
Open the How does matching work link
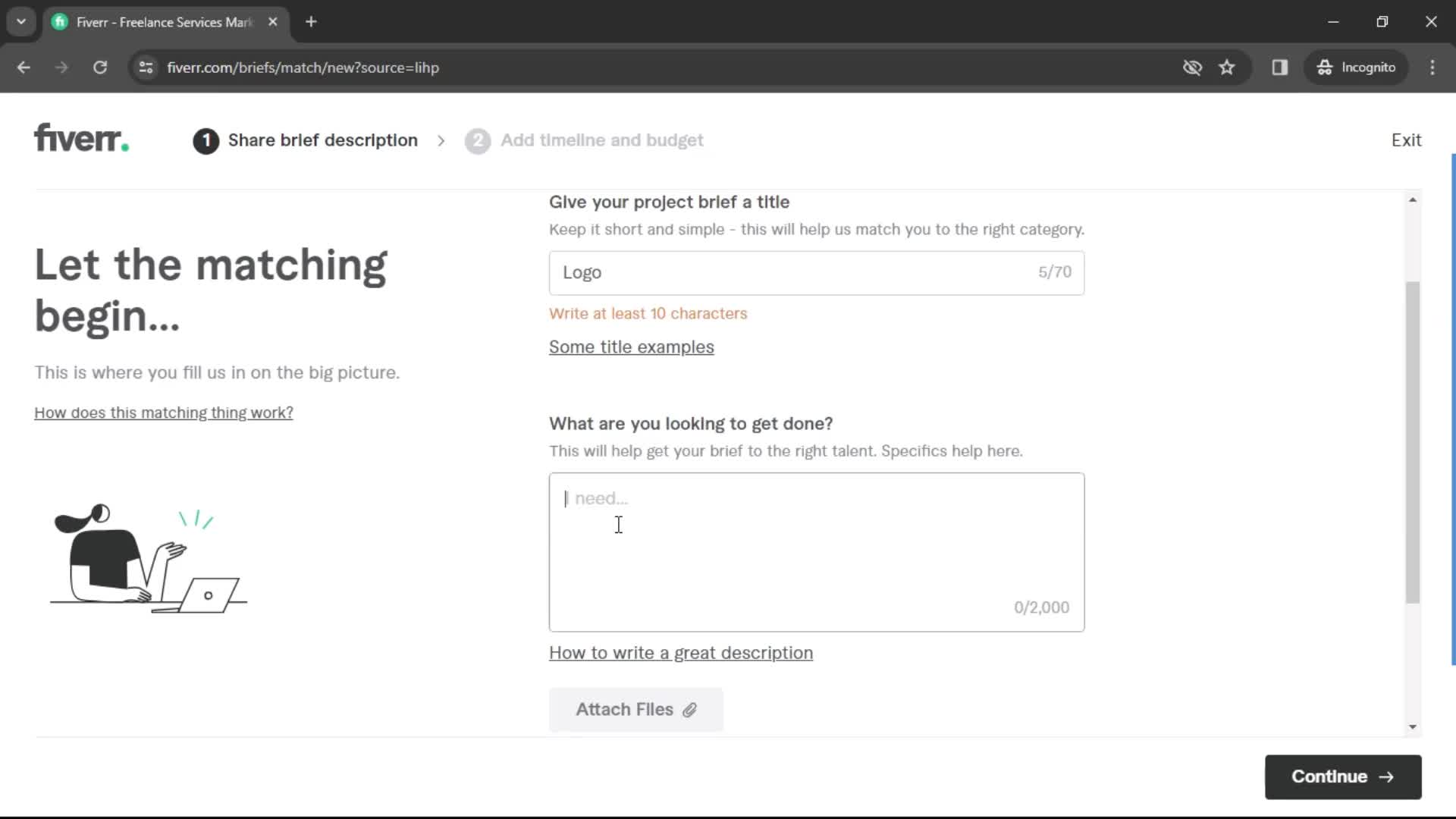tap(164, 413)
